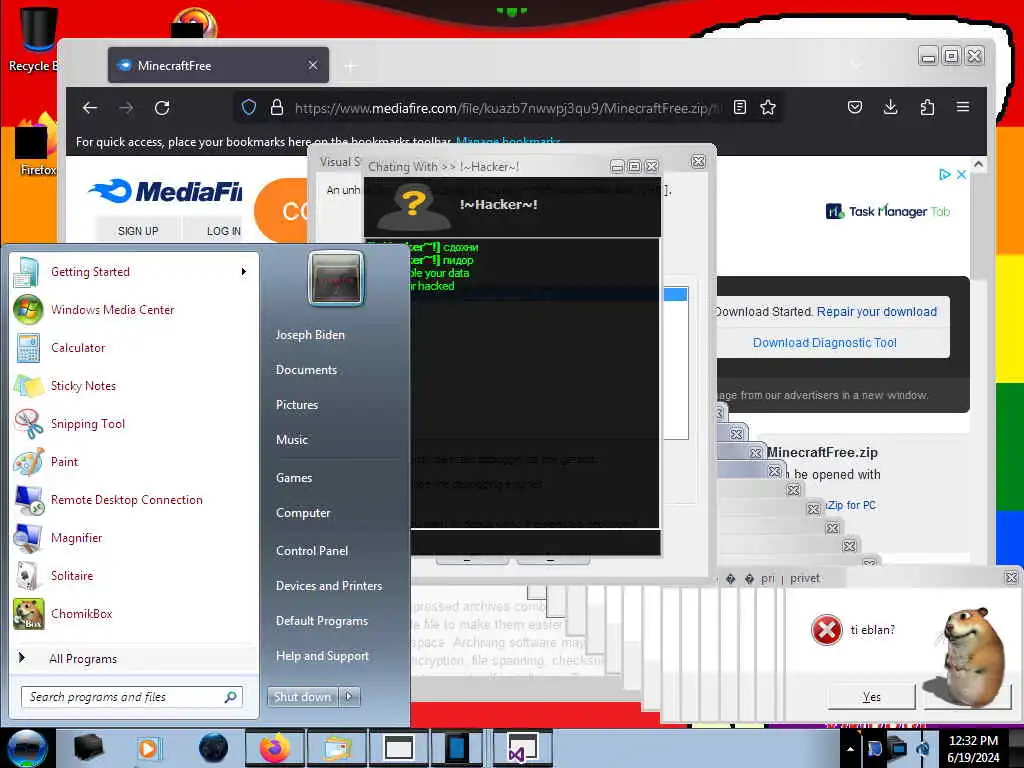This screenshot has height=768, width=1024.
Task: Click the Task Manager Tab ad
Action: tap(888, 212)
